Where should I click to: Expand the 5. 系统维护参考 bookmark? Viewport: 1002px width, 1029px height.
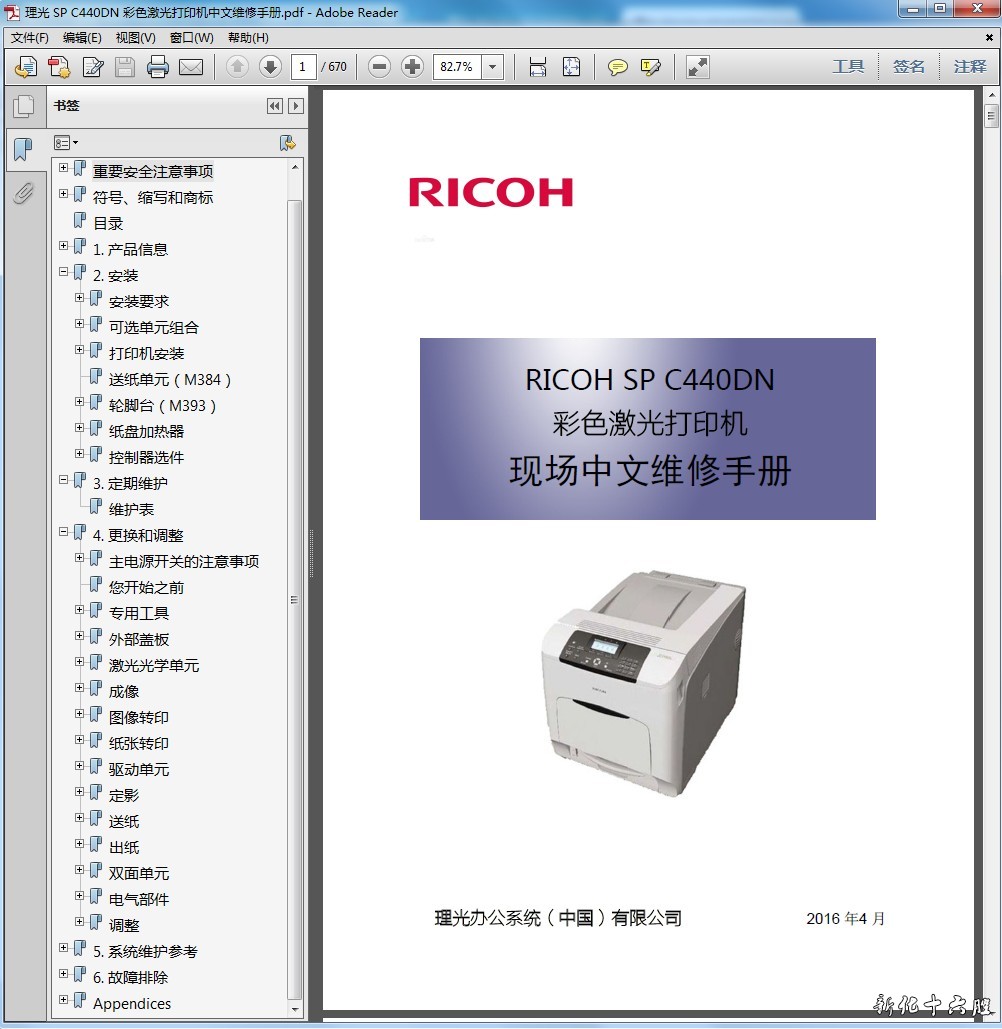pos(64,948)
